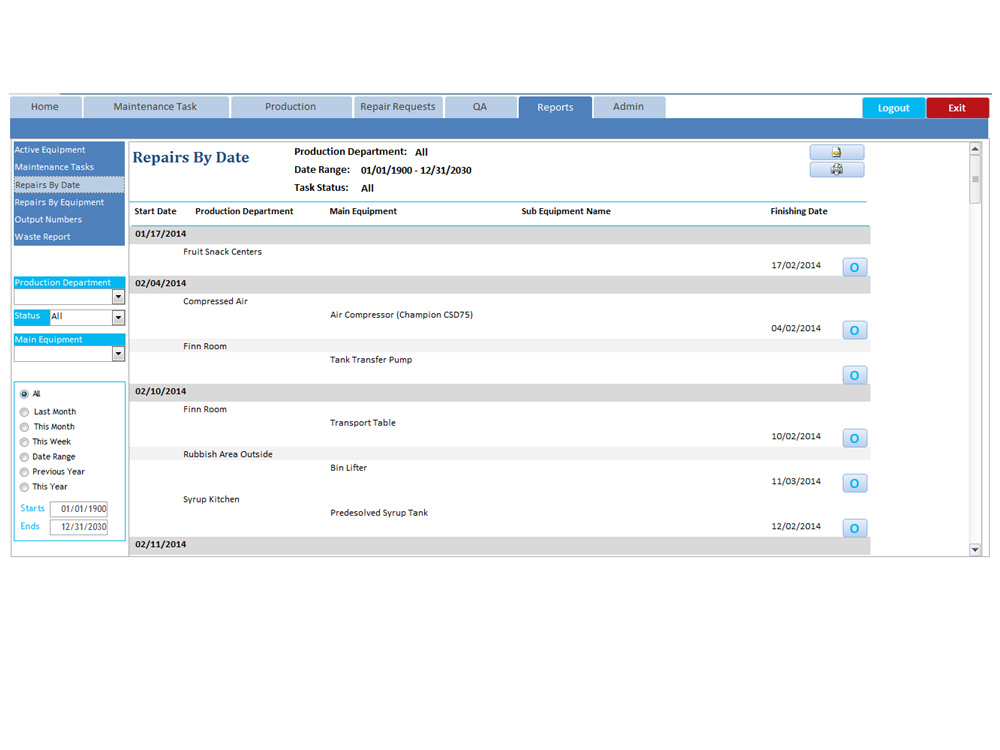Viewport: 1000px width, 750px height.
Task: Click the Predesolved Syrup Tank equipment text
Action: pyautogui.click(x=379, y=513)
